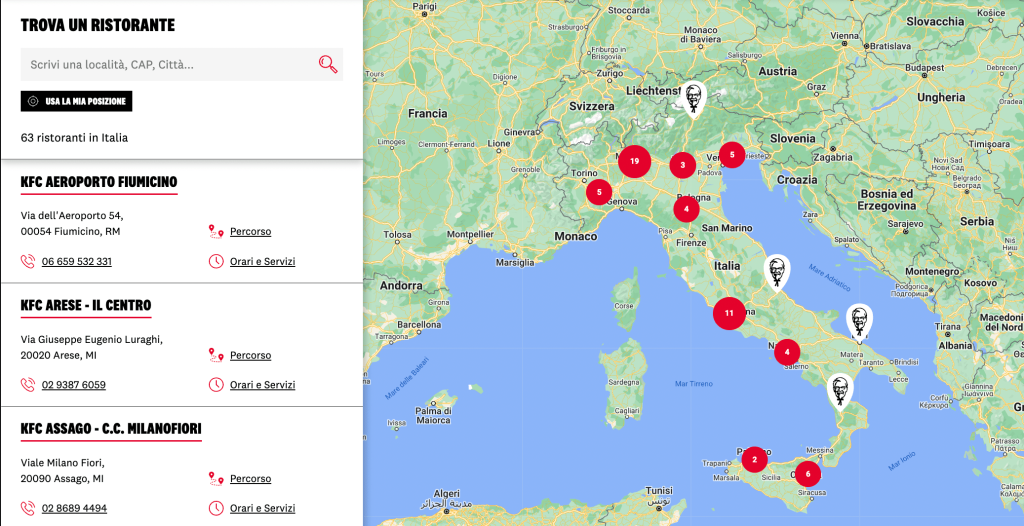Click the red magnifier search icon

pyautogui.click(x=328, y=64)
